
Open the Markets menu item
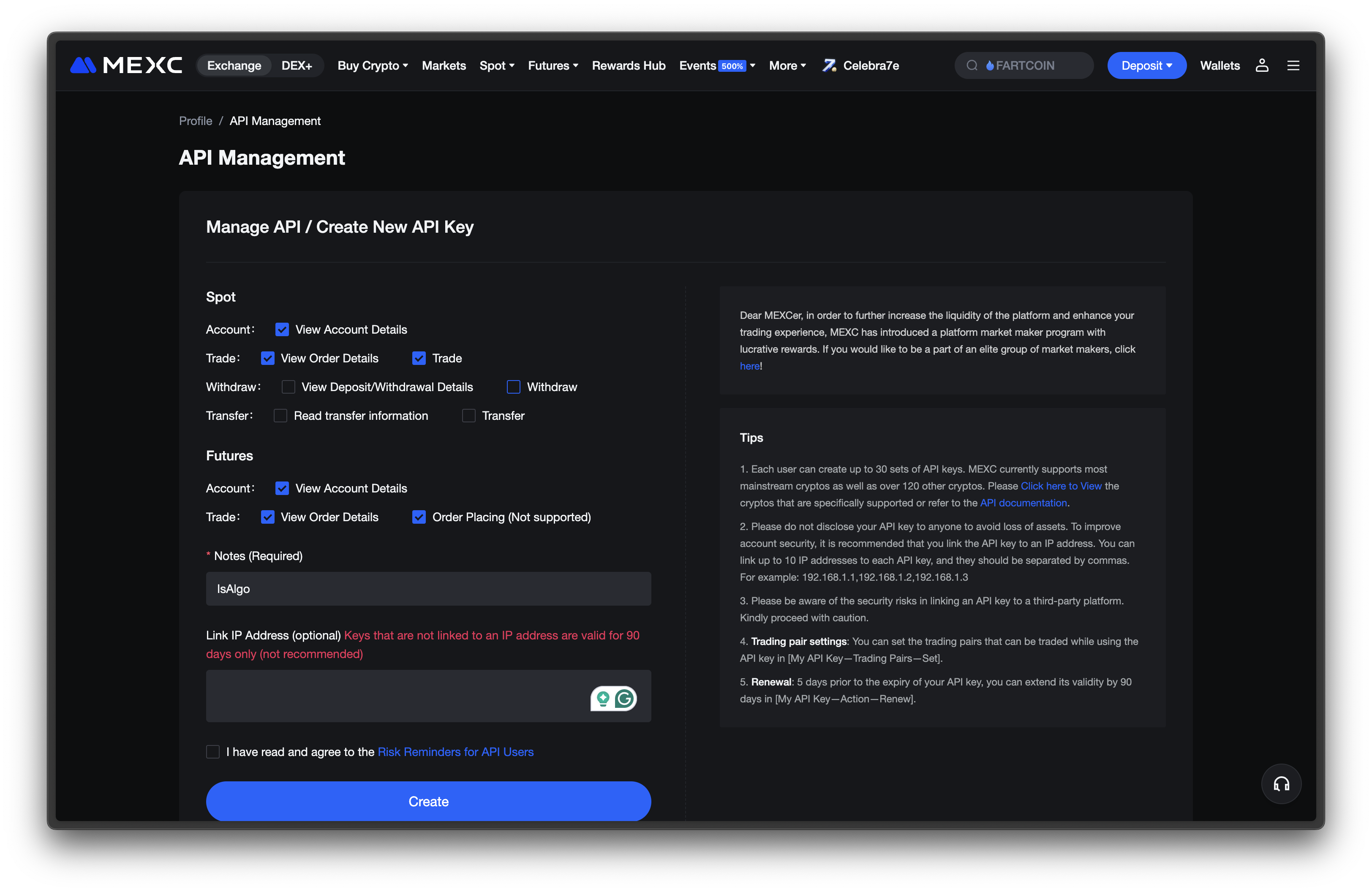coord(443,65)
